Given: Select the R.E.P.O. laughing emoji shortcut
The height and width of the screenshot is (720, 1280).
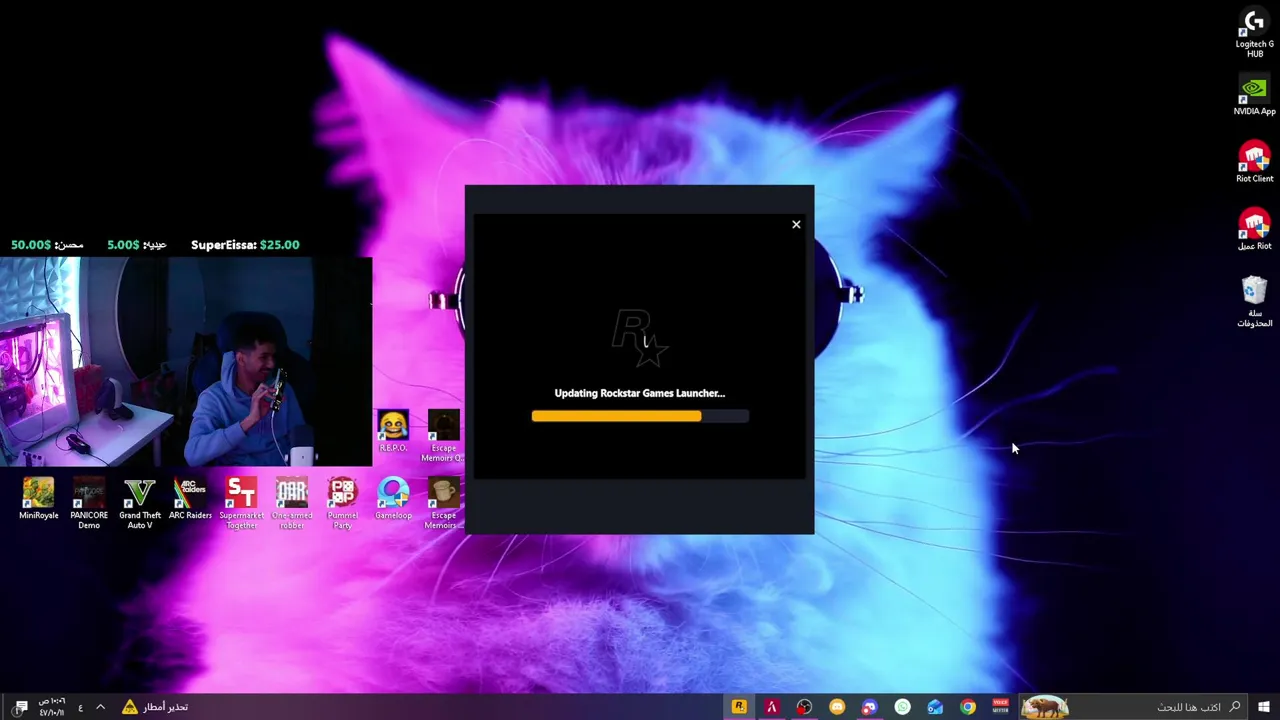Looking at the screenshot, I should pyautogui.click(x=393, y=432).
